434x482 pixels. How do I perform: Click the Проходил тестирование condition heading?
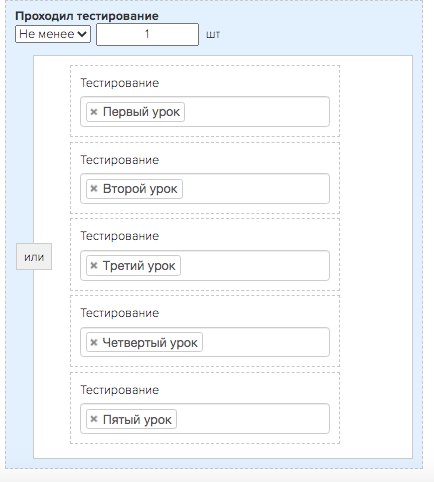point(87,16)
